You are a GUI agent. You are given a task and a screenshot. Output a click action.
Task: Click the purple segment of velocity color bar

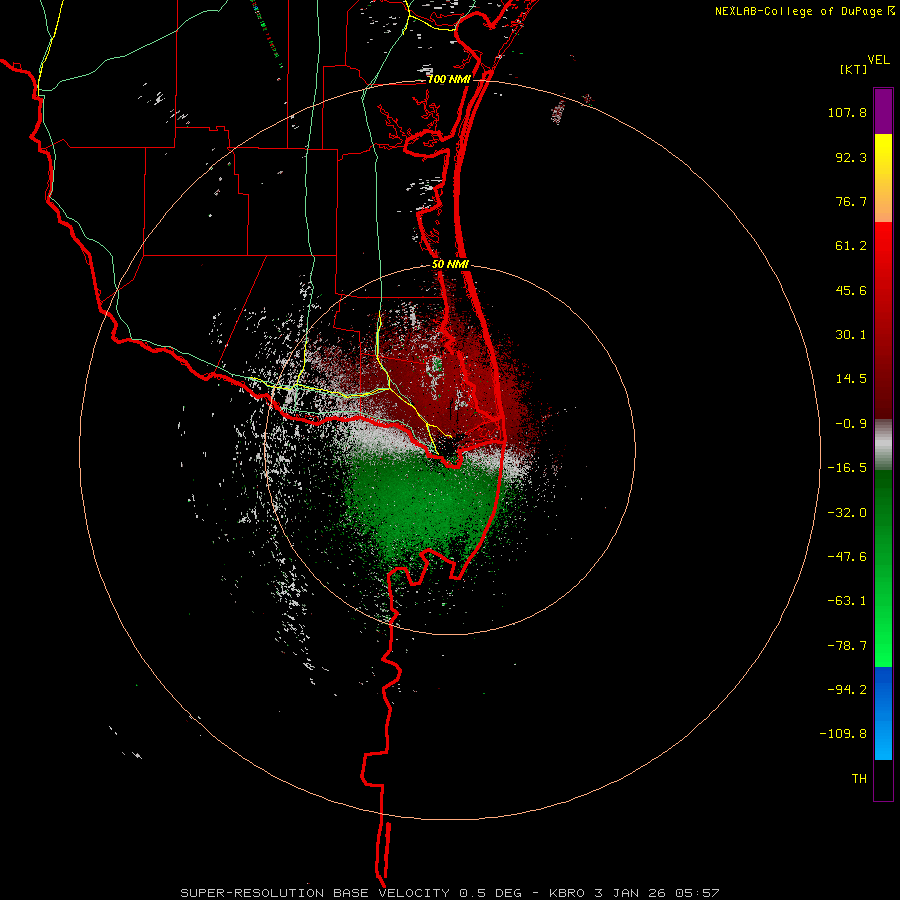(x=883, y=111)
